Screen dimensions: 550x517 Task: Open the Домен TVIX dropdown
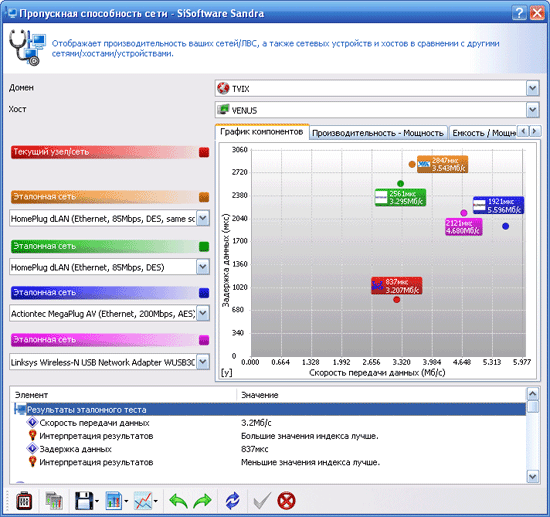coord(532,88)
